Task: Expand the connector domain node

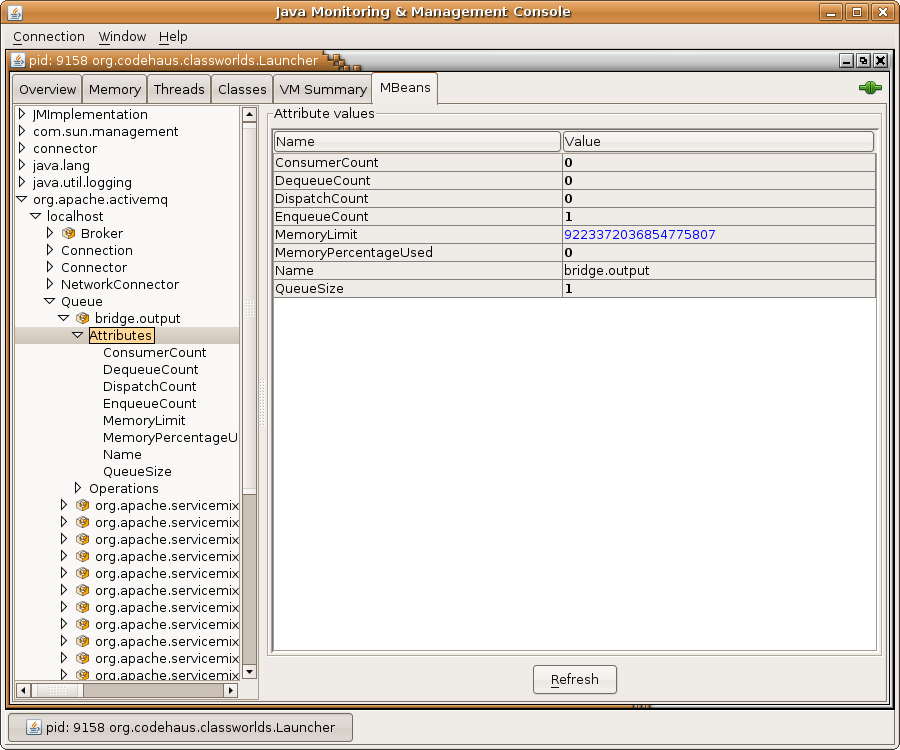Action: 22,147
